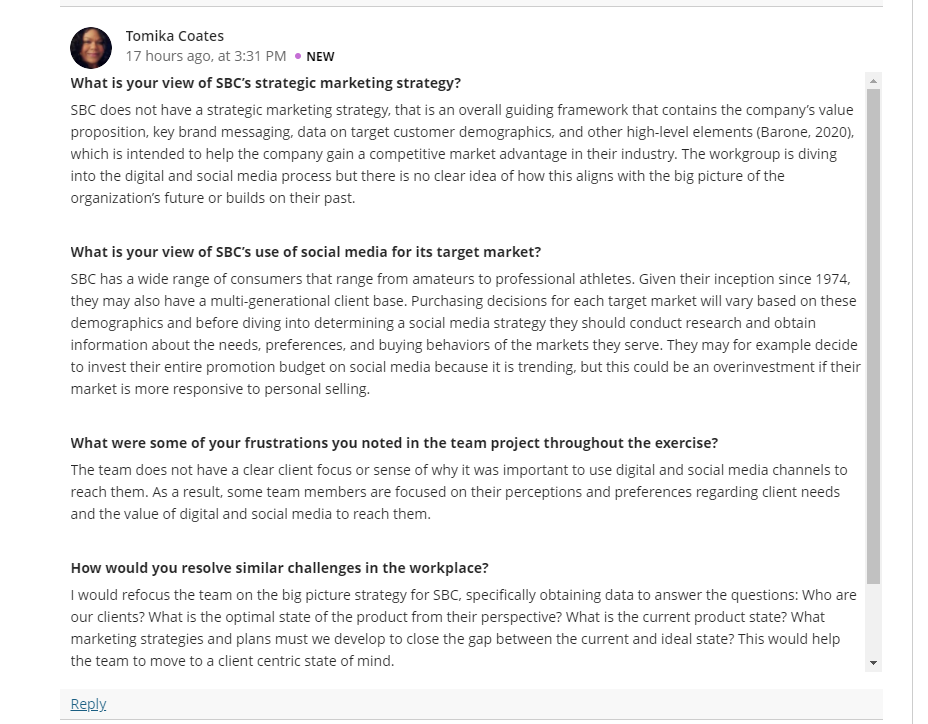This screenshot has height=724, width=928.
Task: Click the vertical scrollbar thumb of the post
Action: coord(873,336)
